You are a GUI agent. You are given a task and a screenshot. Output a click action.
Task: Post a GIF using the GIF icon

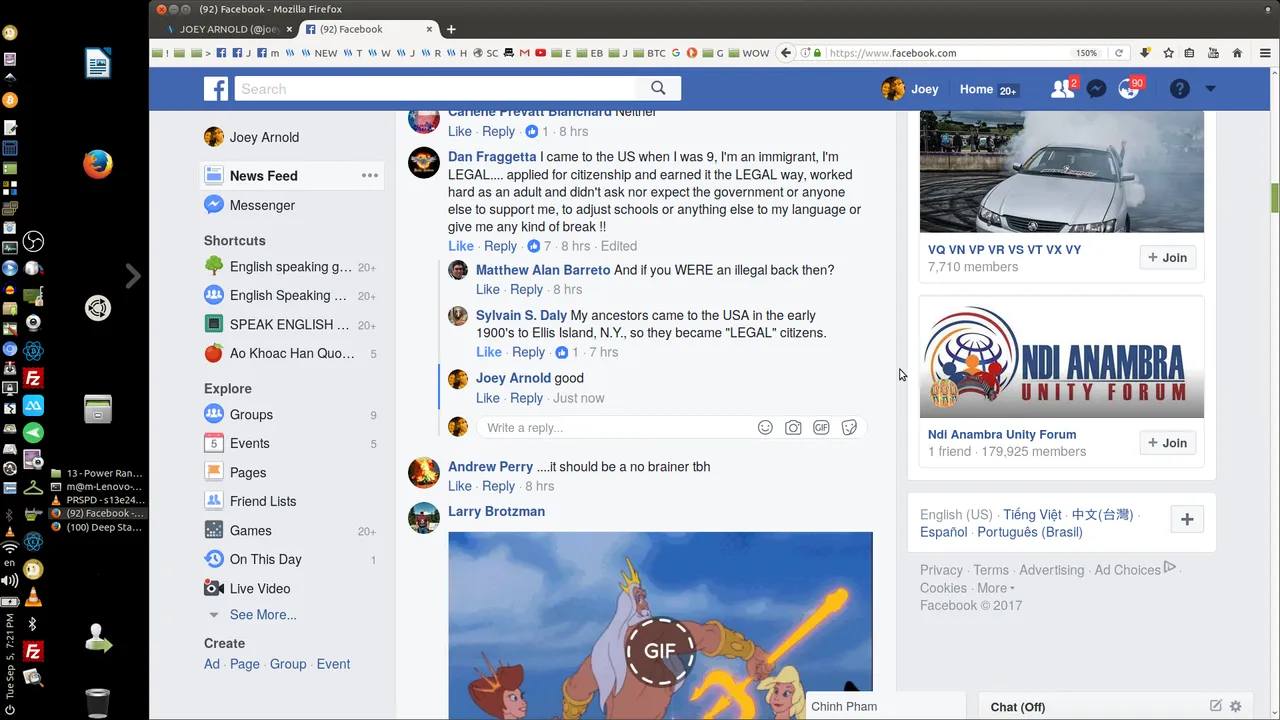coord(821,427)
